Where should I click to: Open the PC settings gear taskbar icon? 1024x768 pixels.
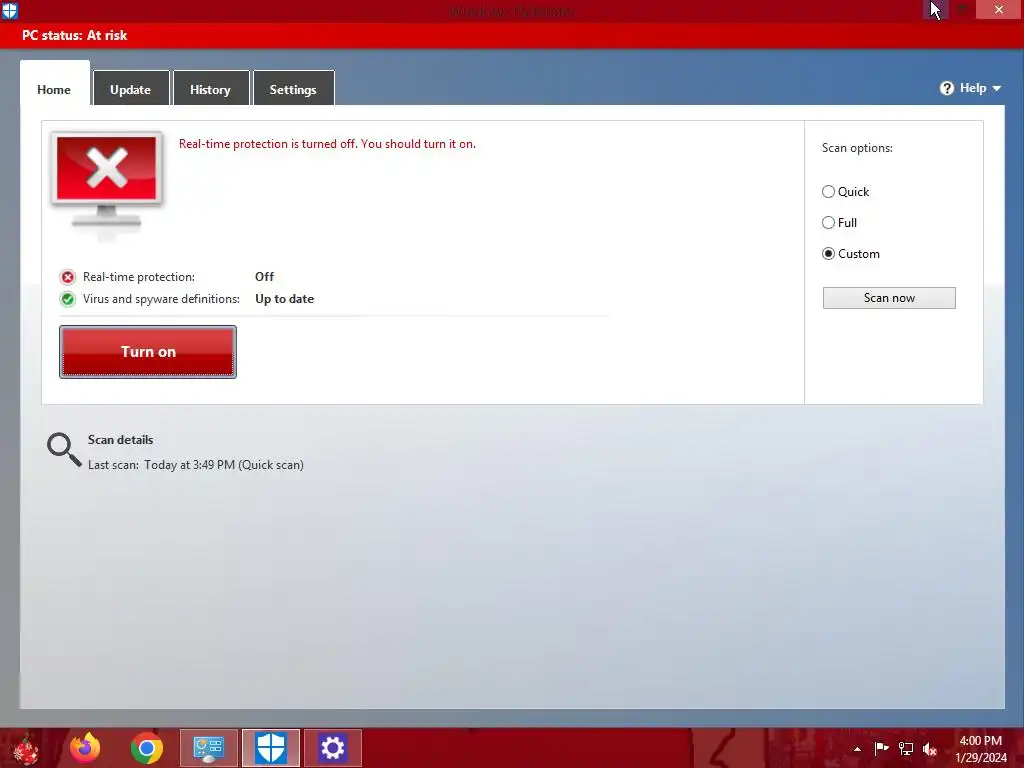click(332, 748)
